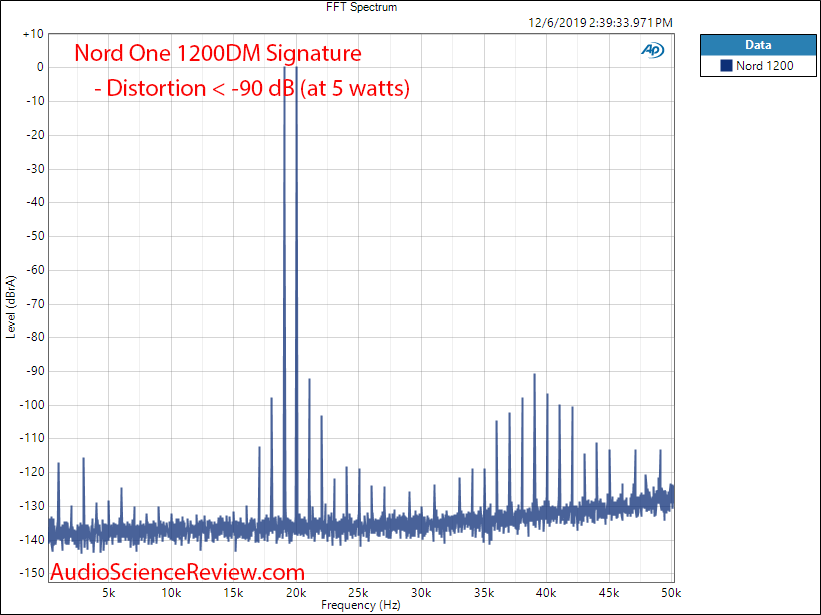Click the 25k frequency axis label
This screenshot has width=821, height=615.
pyautogui.click(x=358, y=593)
